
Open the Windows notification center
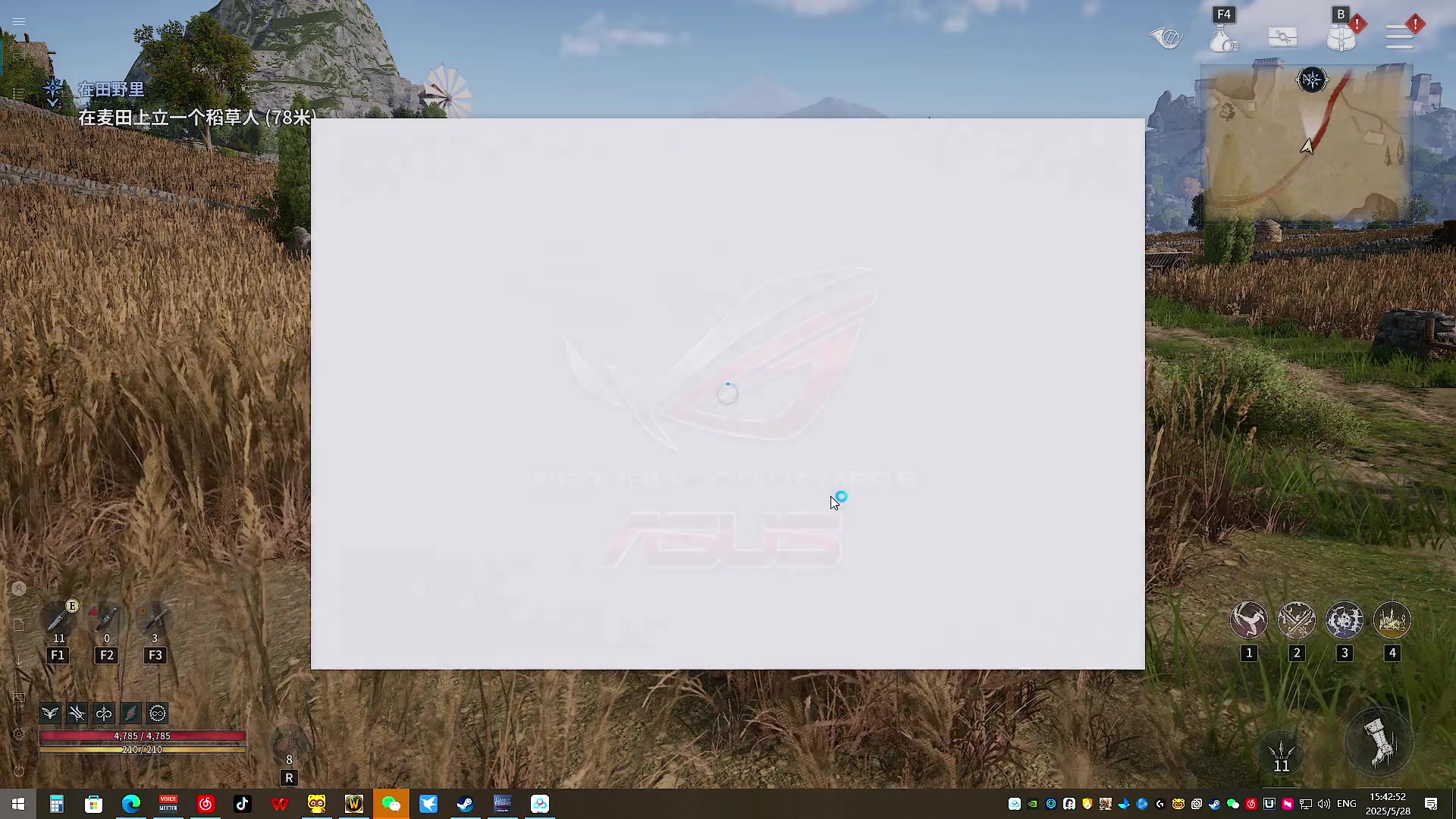(x=1431, y=804)
